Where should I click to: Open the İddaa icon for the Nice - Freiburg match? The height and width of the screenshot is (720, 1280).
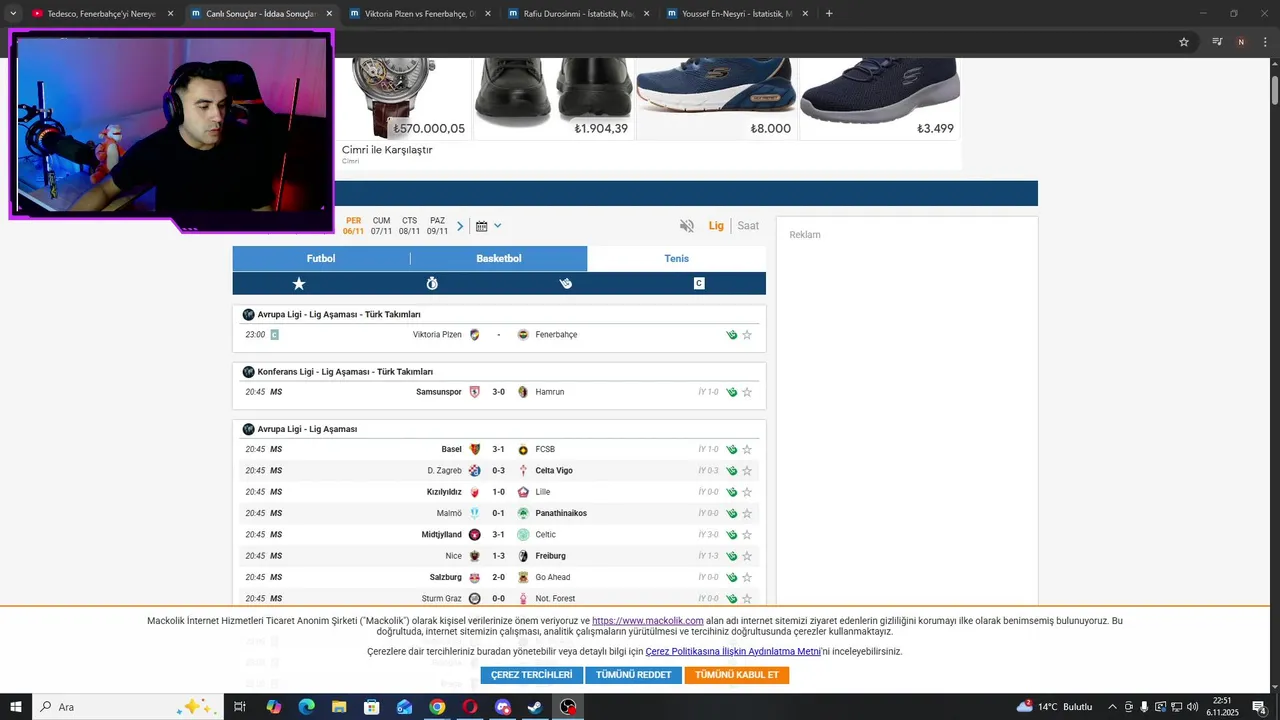click(x=732, y=556)
